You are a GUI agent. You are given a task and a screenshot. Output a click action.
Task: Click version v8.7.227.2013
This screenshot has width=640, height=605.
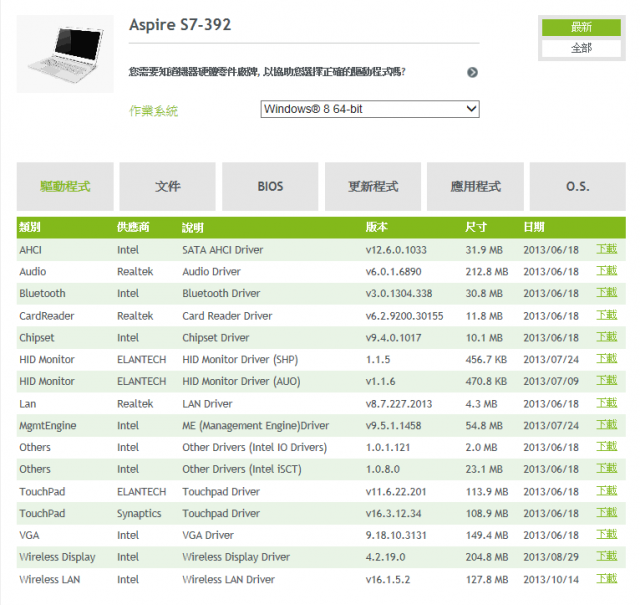(x=399, y=404)
